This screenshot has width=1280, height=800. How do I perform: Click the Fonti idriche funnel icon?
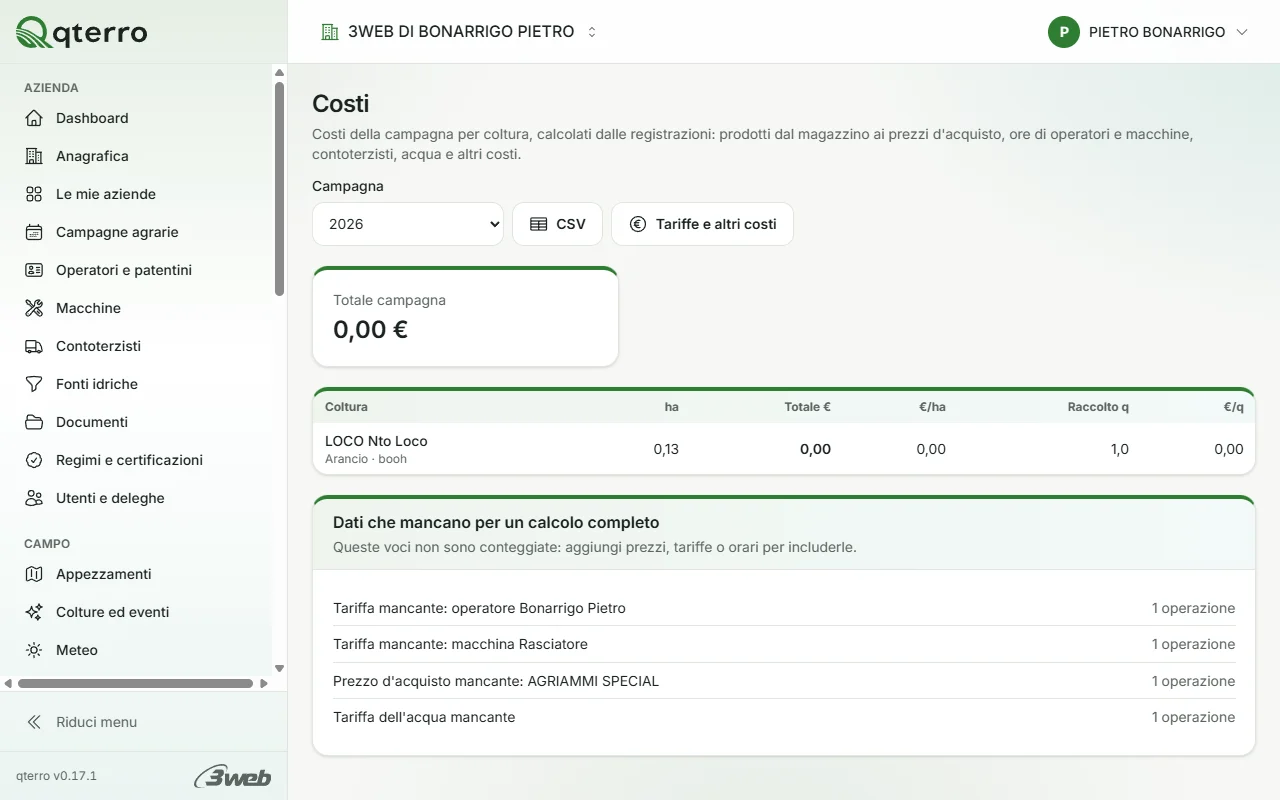click(34, 384)
